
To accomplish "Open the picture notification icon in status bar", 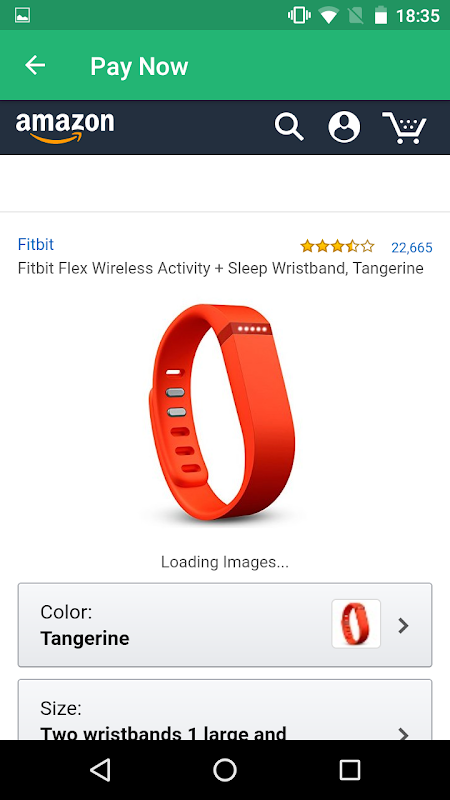I will pyautogui.click(x=22, y=15).
